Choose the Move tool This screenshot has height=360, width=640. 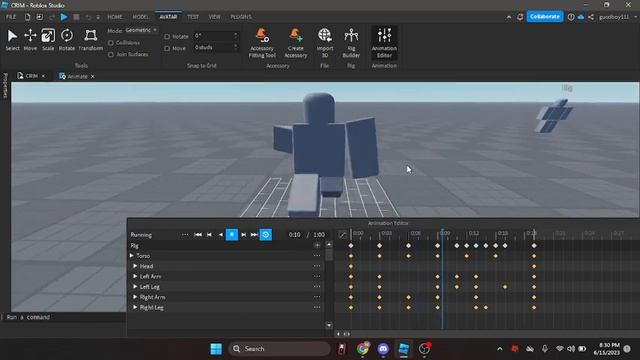coord(30,40)
